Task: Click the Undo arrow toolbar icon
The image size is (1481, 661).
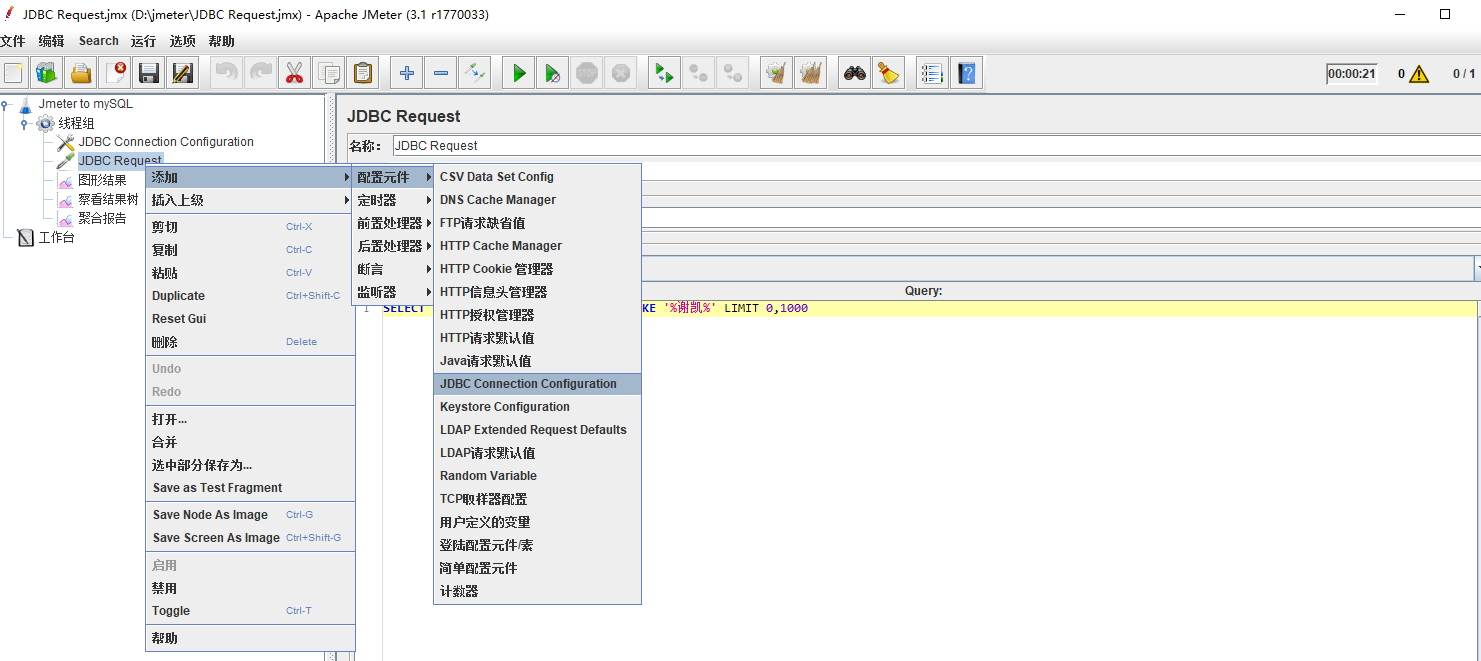Action: [227, 73]
